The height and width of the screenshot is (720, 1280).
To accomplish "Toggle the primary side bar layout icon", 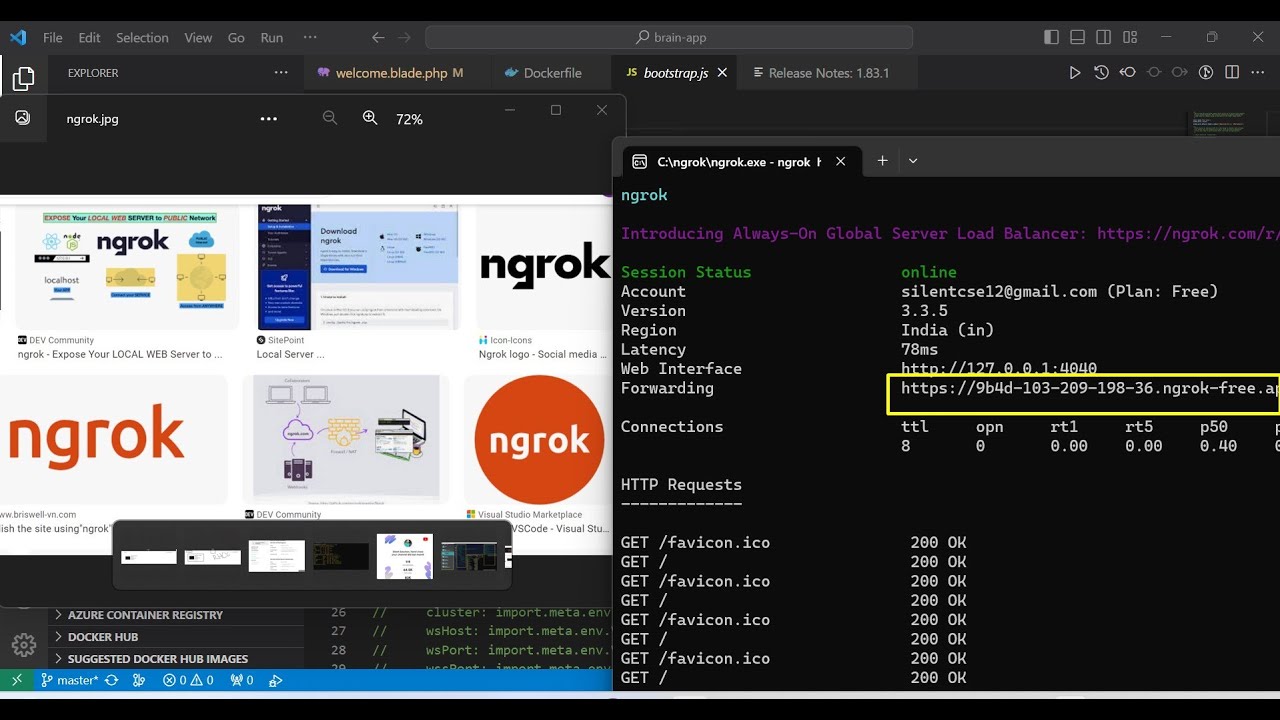I will 1051,37.
